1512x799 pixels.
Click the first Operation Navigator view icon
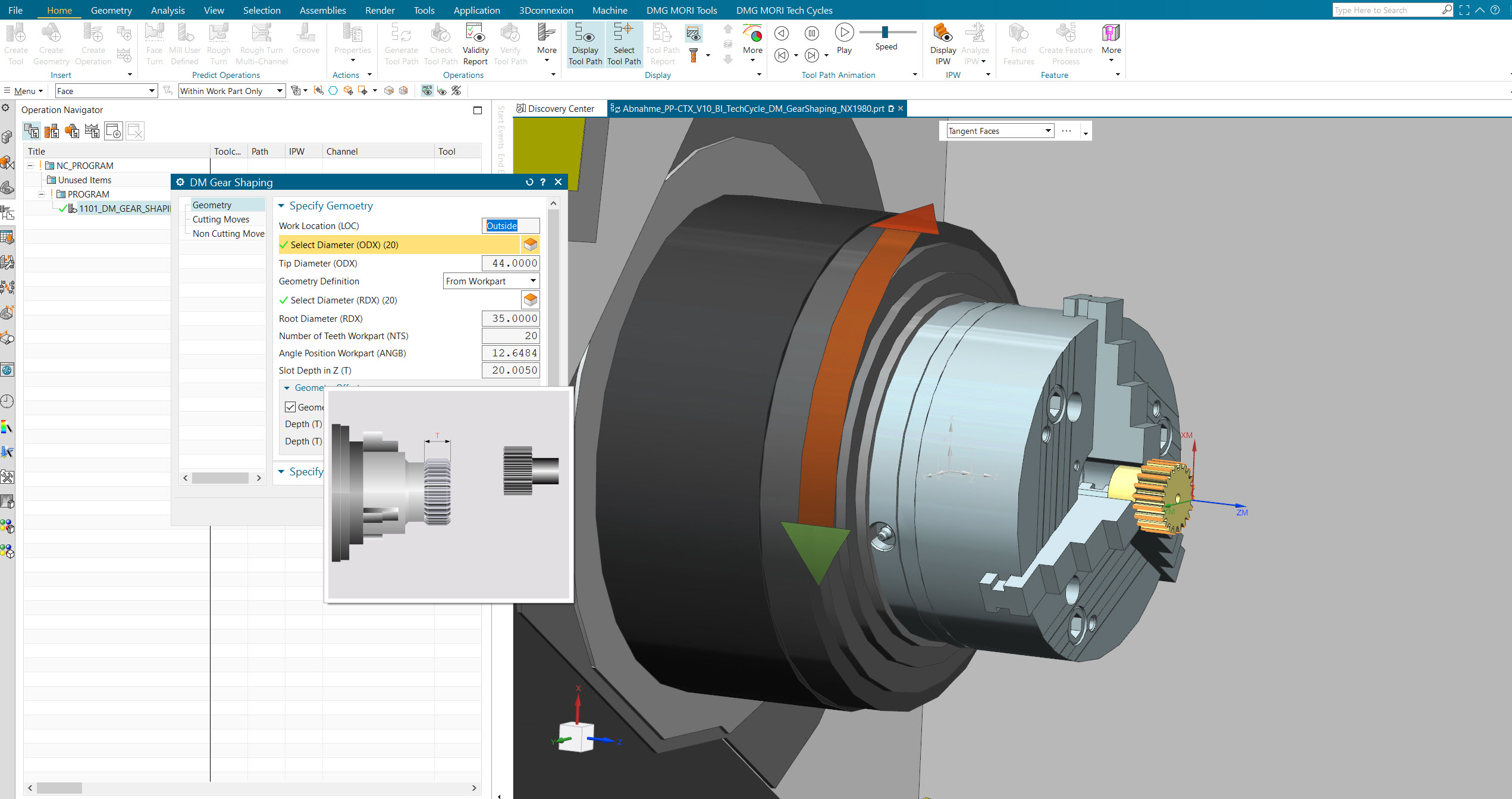[x=32, y=131]
